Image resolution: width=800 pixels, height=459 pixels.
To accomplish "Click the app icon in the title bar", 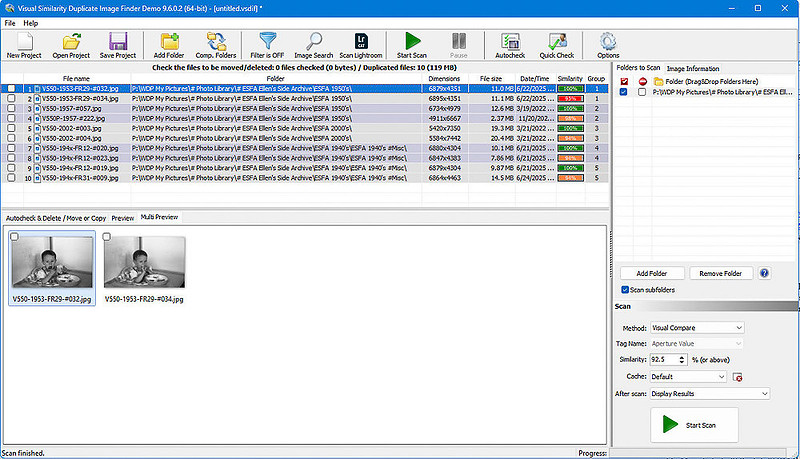I will [x=9, y=8].
